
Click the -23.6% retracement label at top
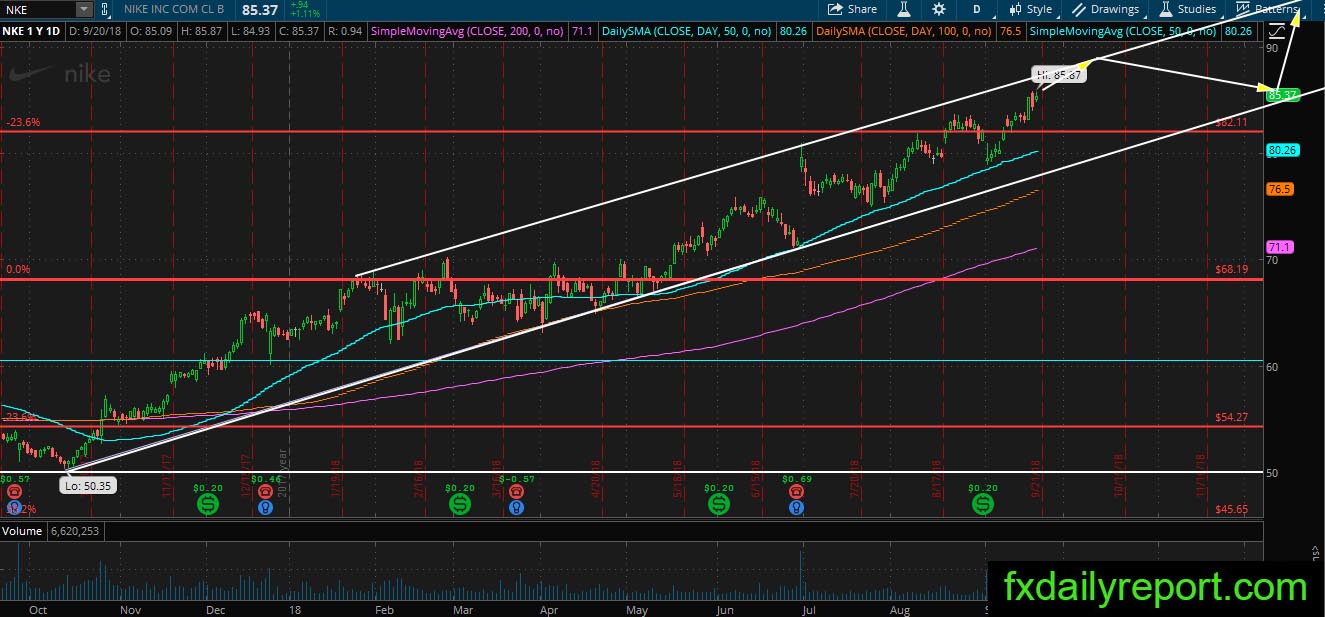pos(22,122)
